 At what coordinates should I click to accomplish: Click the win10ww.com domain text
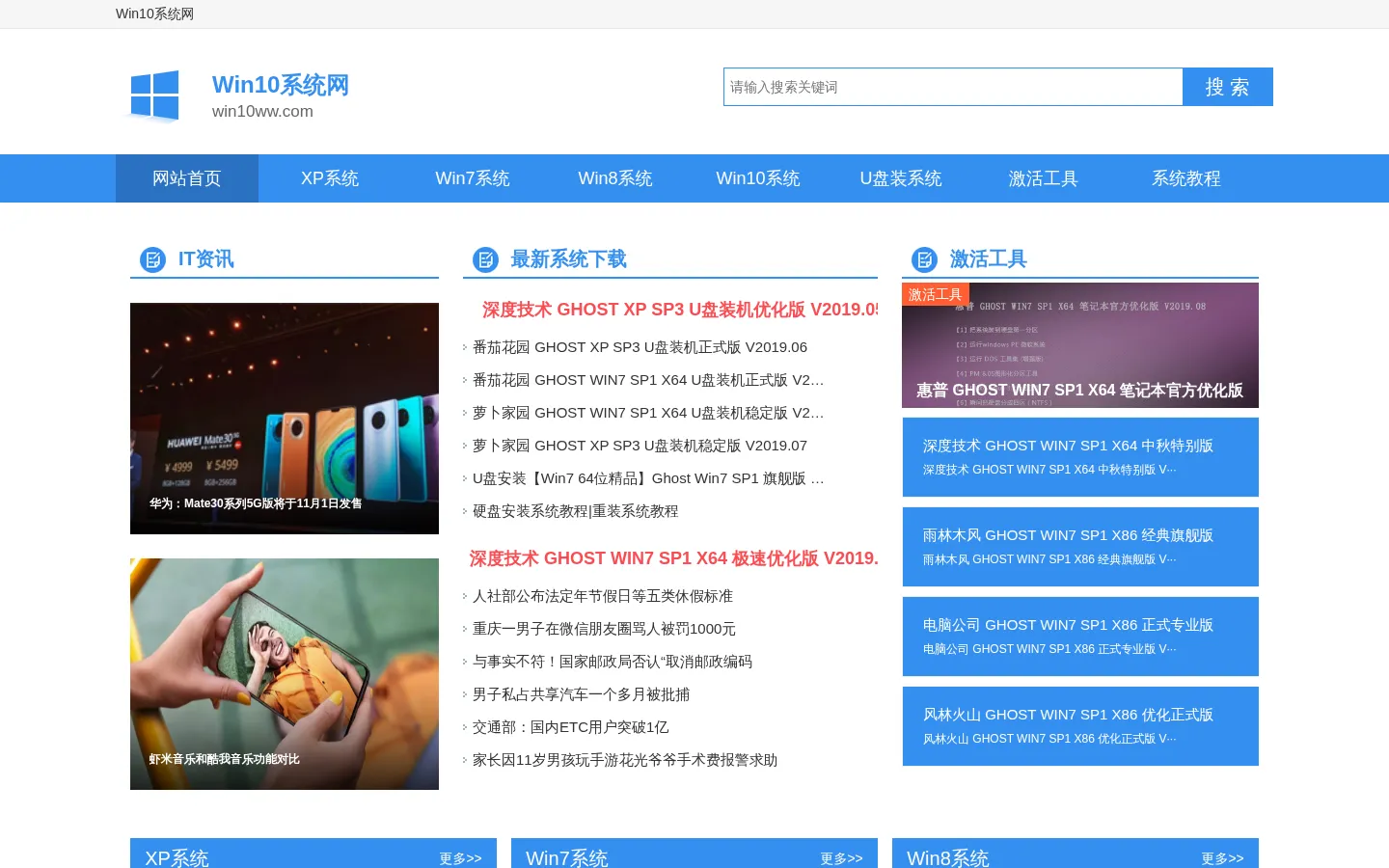pos(262,111)
